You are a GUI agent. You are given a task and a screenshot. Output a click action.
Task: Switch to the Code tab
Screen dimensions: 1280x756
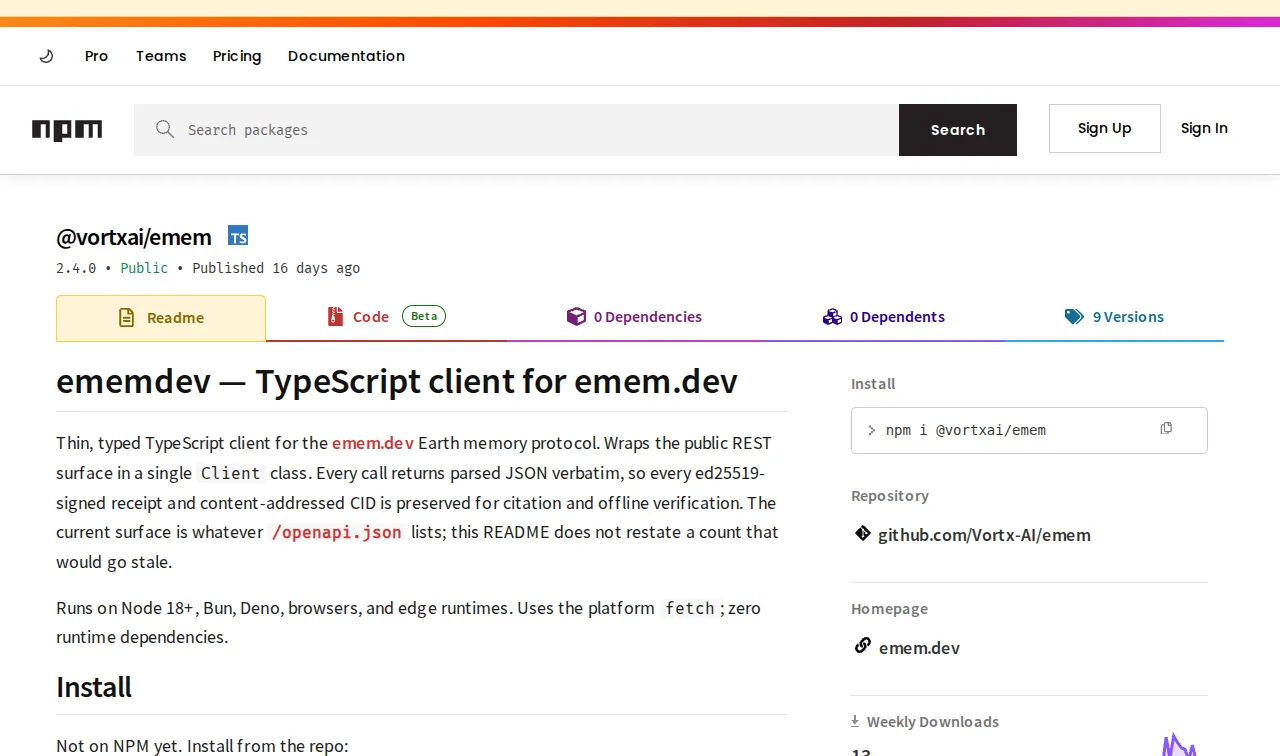386,317
